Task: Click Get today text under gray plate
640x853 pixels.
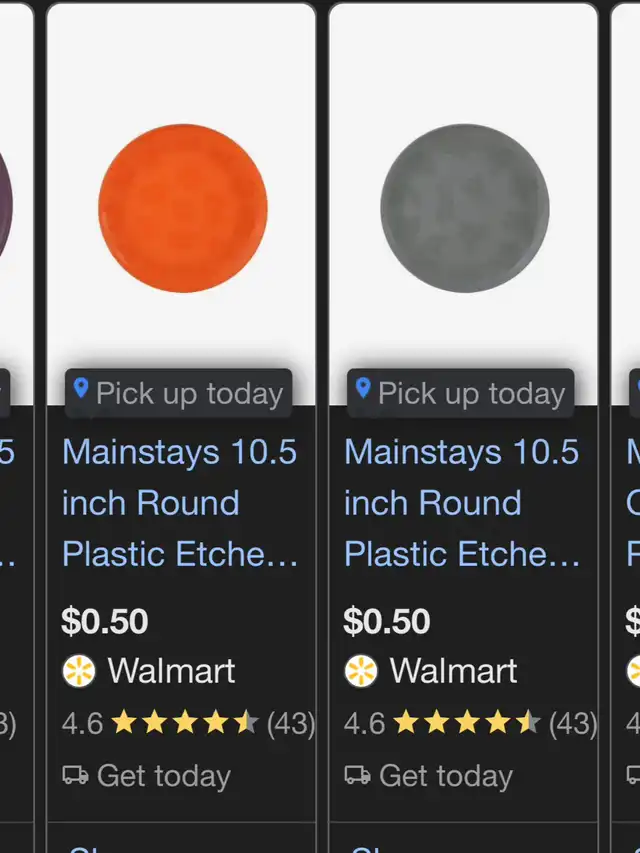Action: pyautogui.click(x=445, y=775)
